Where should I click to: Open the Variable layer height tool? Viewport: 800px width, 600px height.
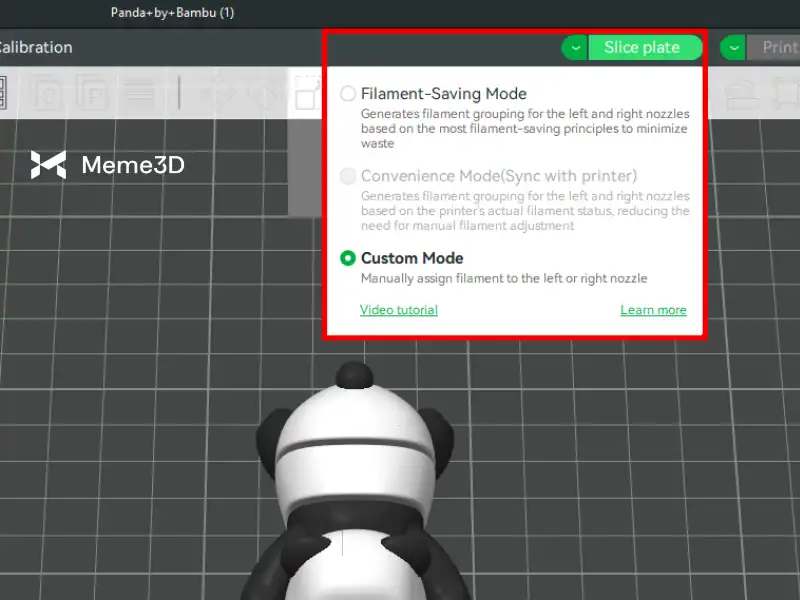pyautogui.click(x=141, y=93)
